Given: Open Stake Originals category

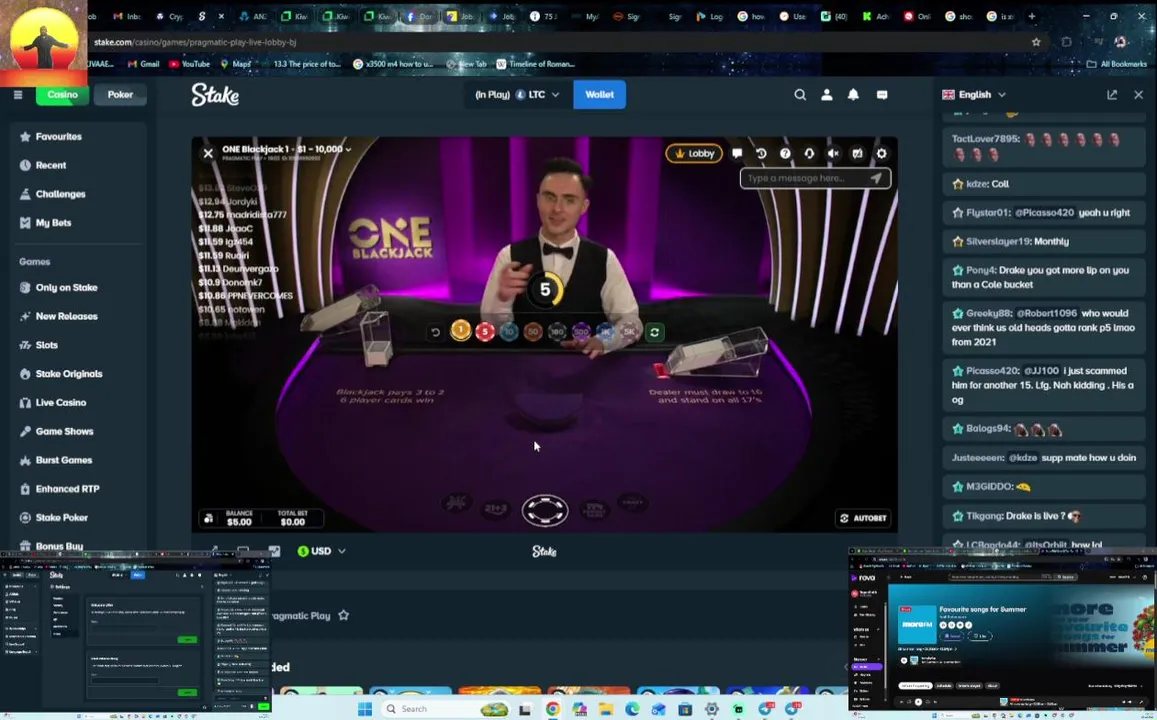Looking at the screenshot, I should (x=69, y=374).
